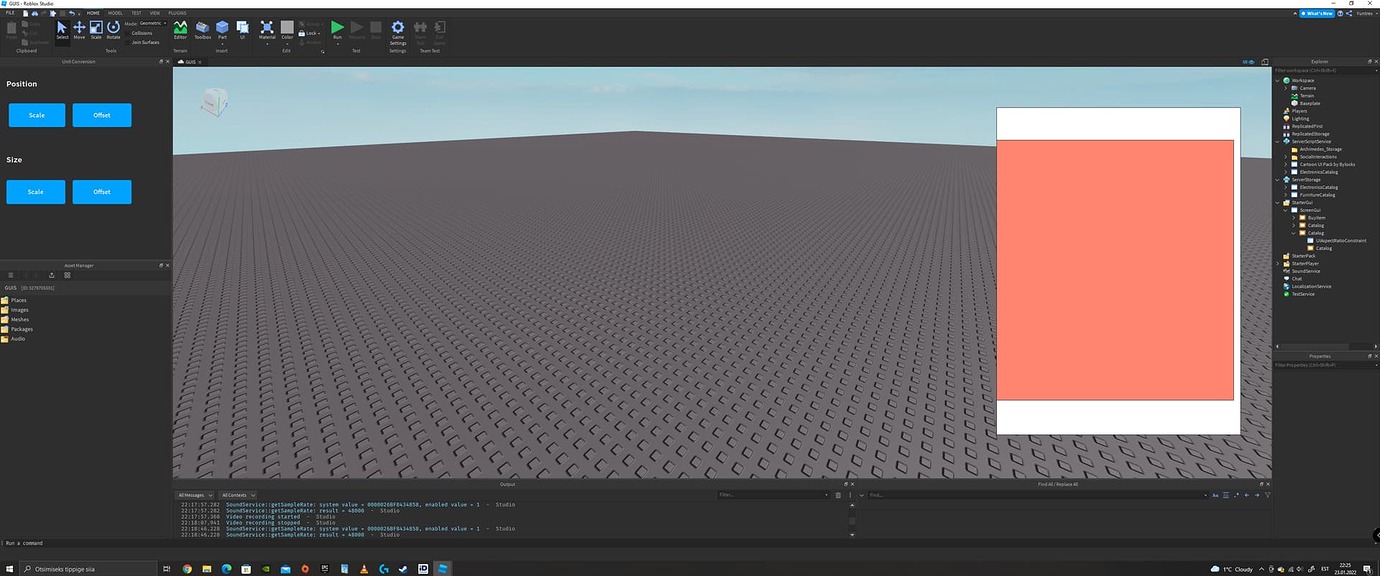Select Lighting service in Explorer
This screenshot has width=1380, height=576.
point(1299,118)
